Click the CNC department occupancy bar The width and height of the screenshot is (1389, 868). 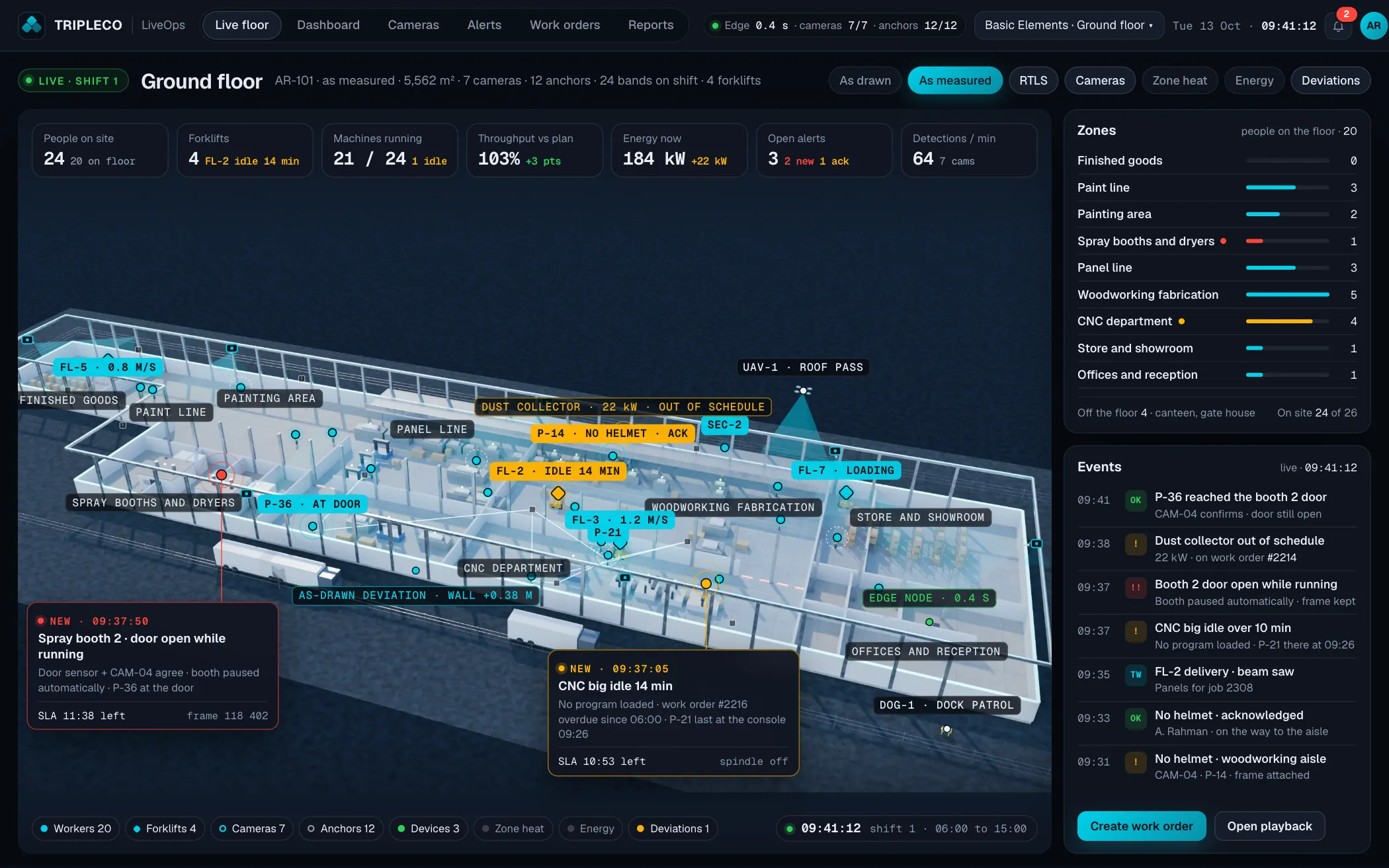[1287, 321]
